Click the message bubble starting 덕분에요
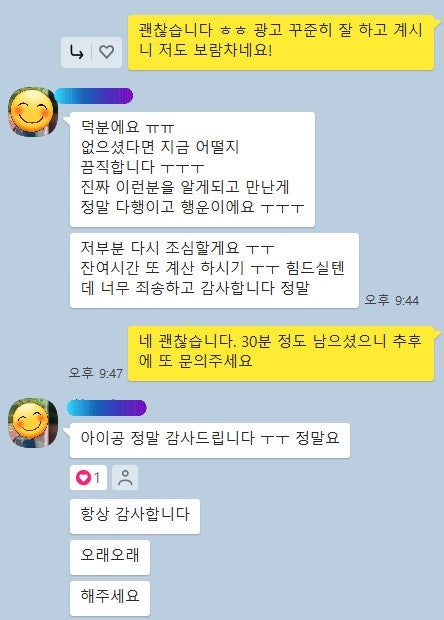 pyautogui.click(x=192, y=169)
